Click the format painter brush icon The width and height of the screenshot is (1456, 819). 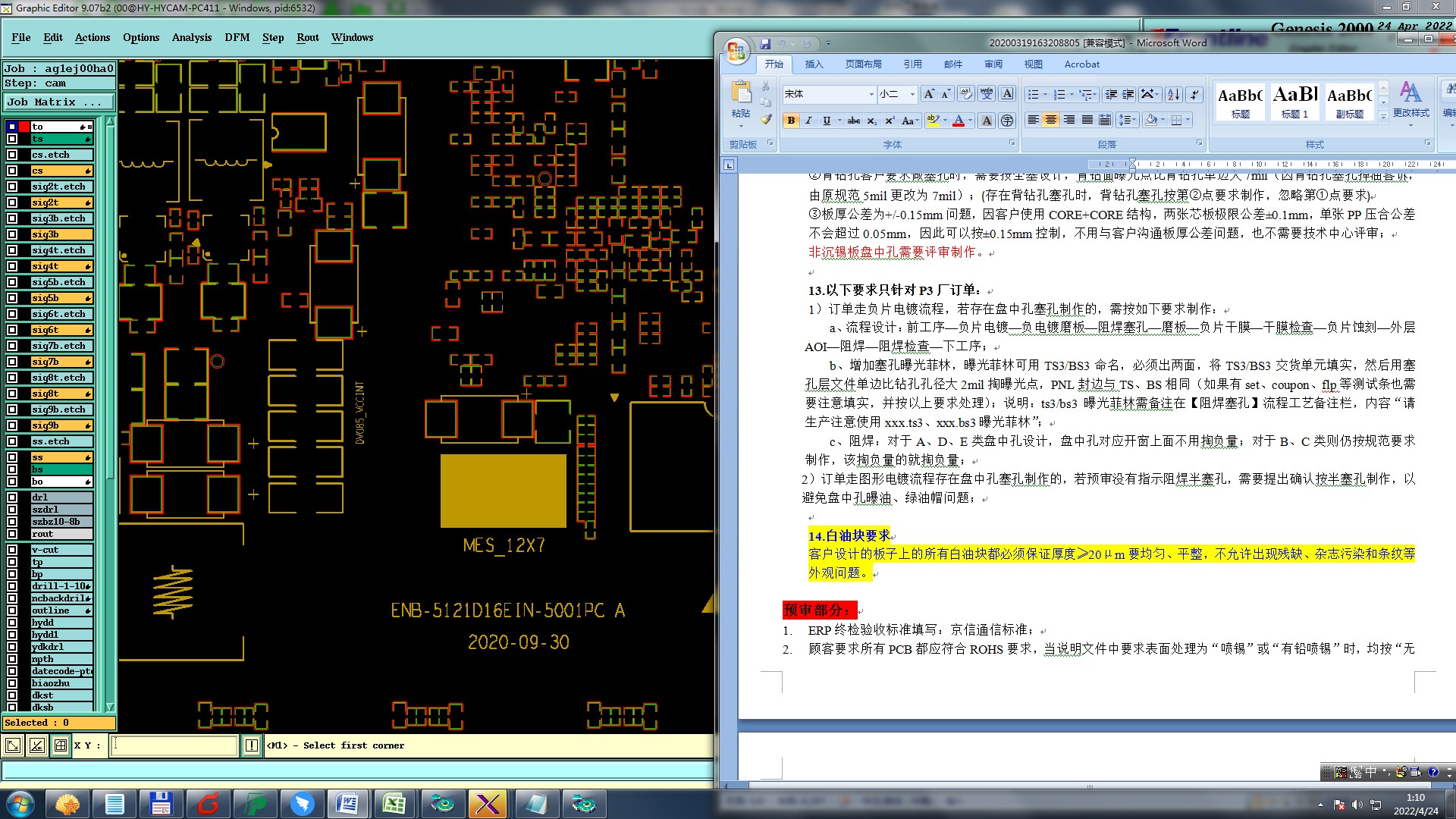[766, 119]
